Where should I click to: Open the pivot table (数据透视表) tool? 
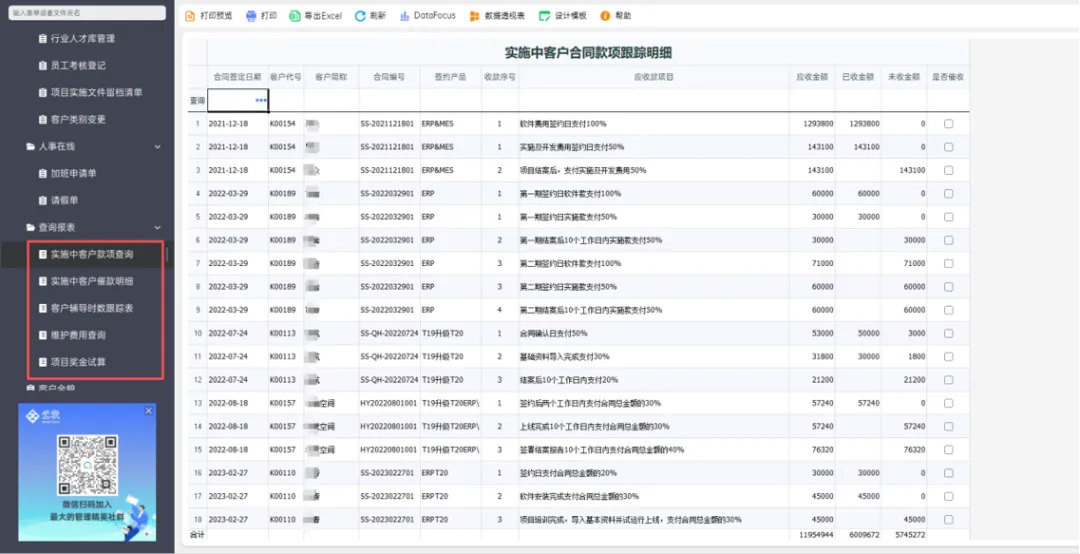[x=497, y=16]
